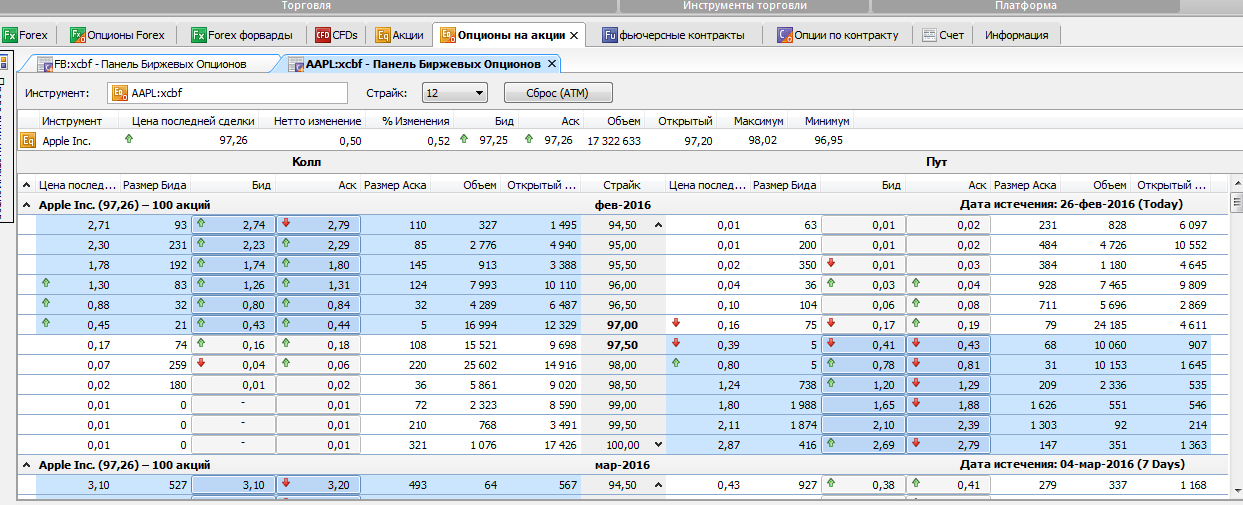This screenshot has height=505, width=1243.
Task: Click put ask 0,43 at strike 97,50
Action: click(949, 345)
